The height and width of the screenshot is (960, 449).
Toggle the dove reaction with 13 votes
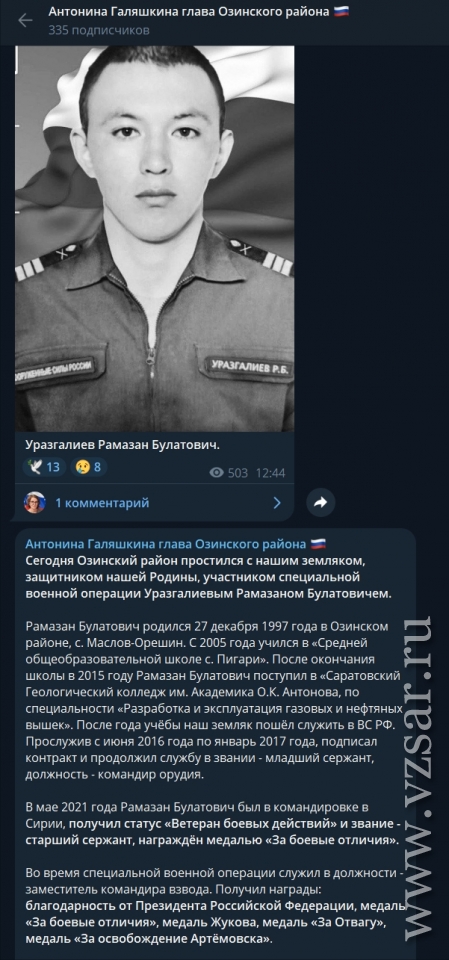tap(44, 468)
